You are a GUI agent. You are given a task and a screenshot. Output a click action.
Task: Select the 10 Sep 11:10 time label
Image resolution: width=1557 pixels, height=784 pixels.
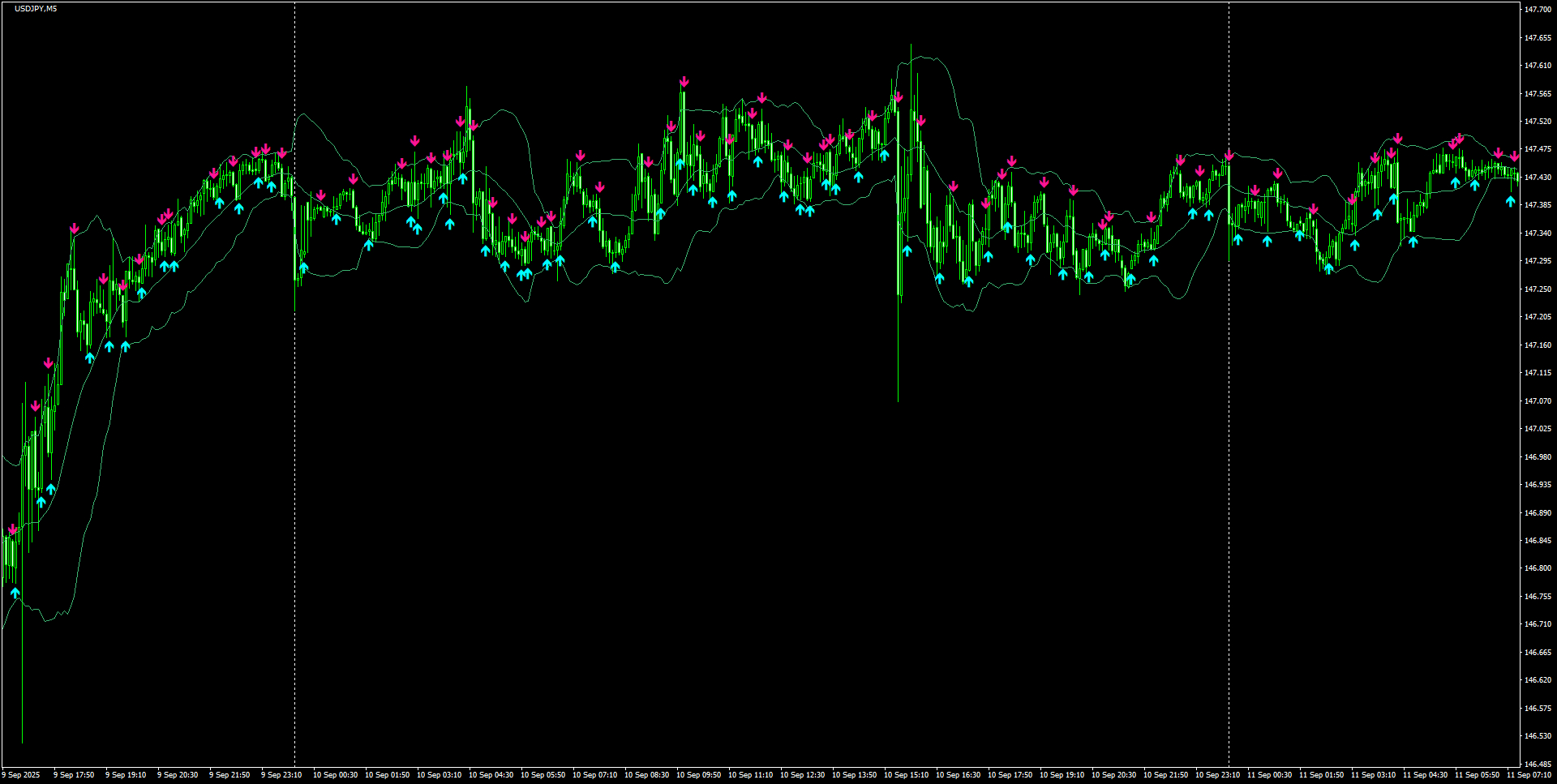click(751, 775)
